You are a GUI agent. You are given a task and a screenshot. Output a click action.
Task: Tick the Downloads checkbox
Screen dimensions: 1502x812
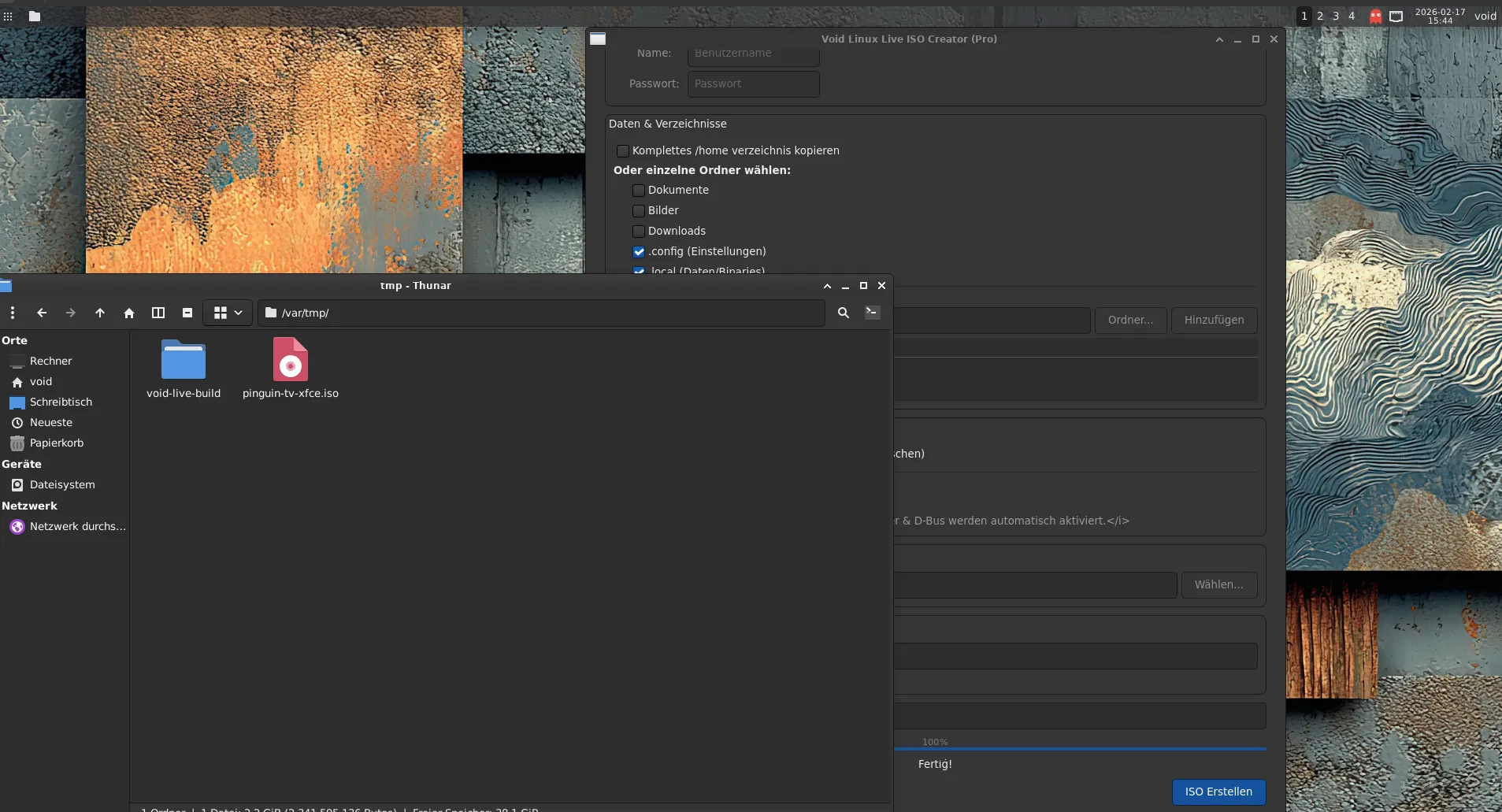point(639,232)
